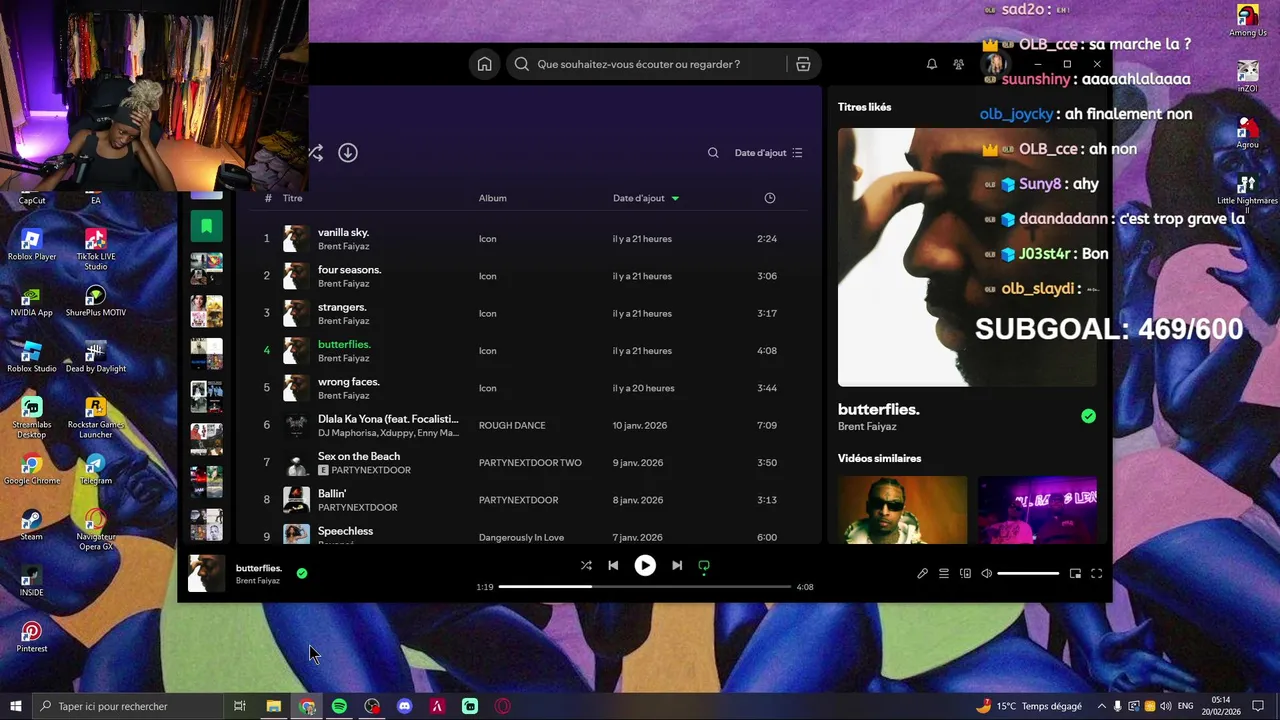Click the Discord icon in the taskbar

point(405,706)
